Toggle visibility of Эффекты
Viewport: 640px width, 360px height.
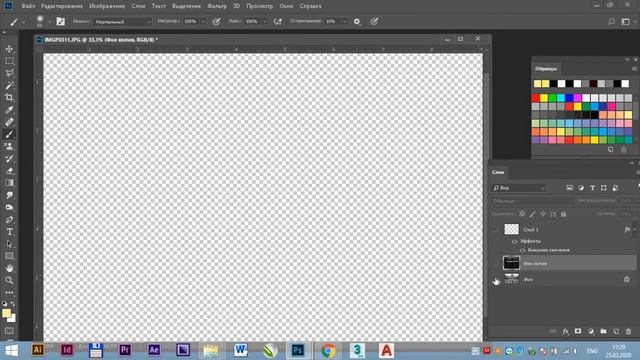coord(514,242)
